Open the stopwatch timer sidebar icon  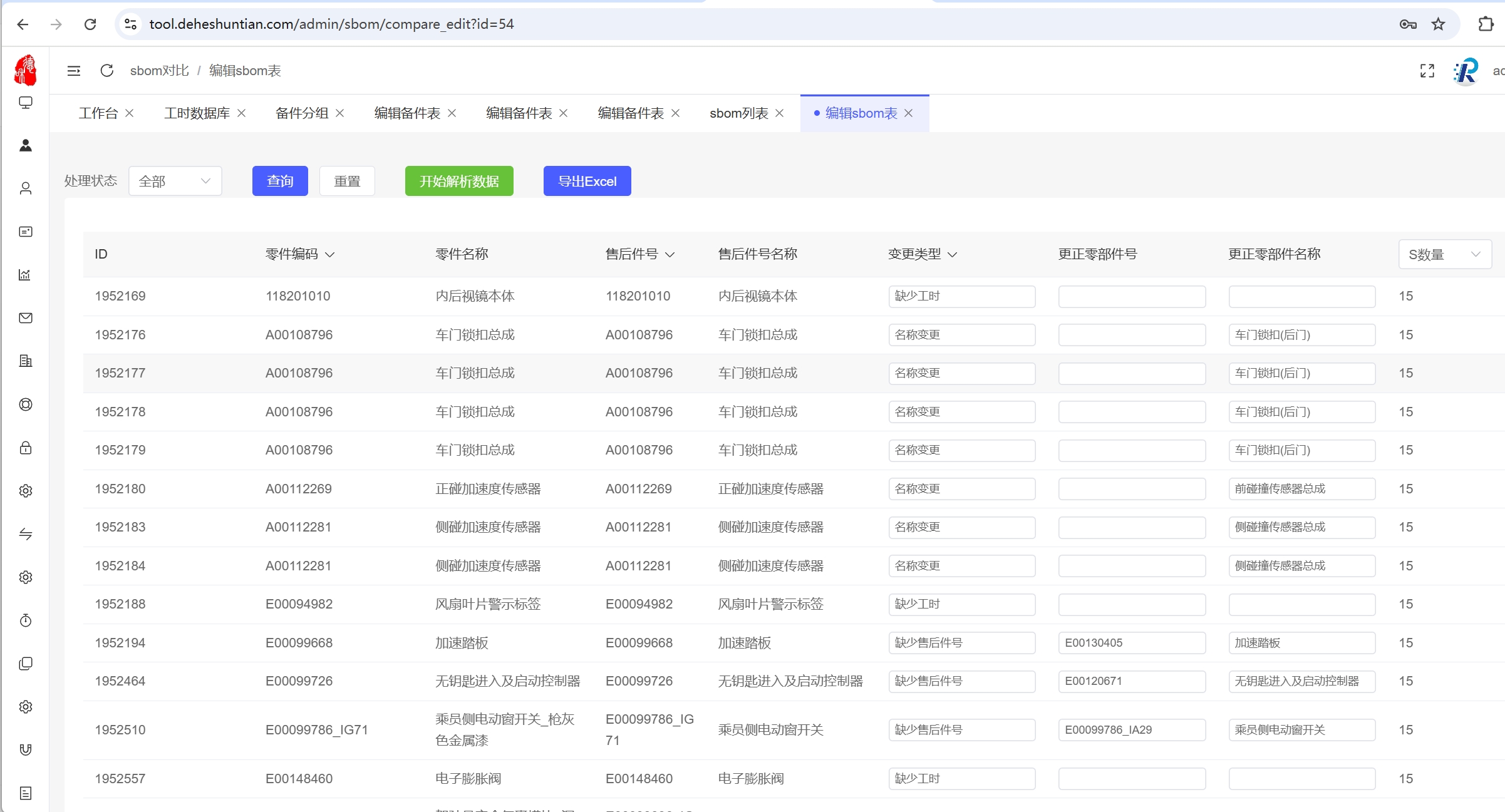(x=26, y=620)
